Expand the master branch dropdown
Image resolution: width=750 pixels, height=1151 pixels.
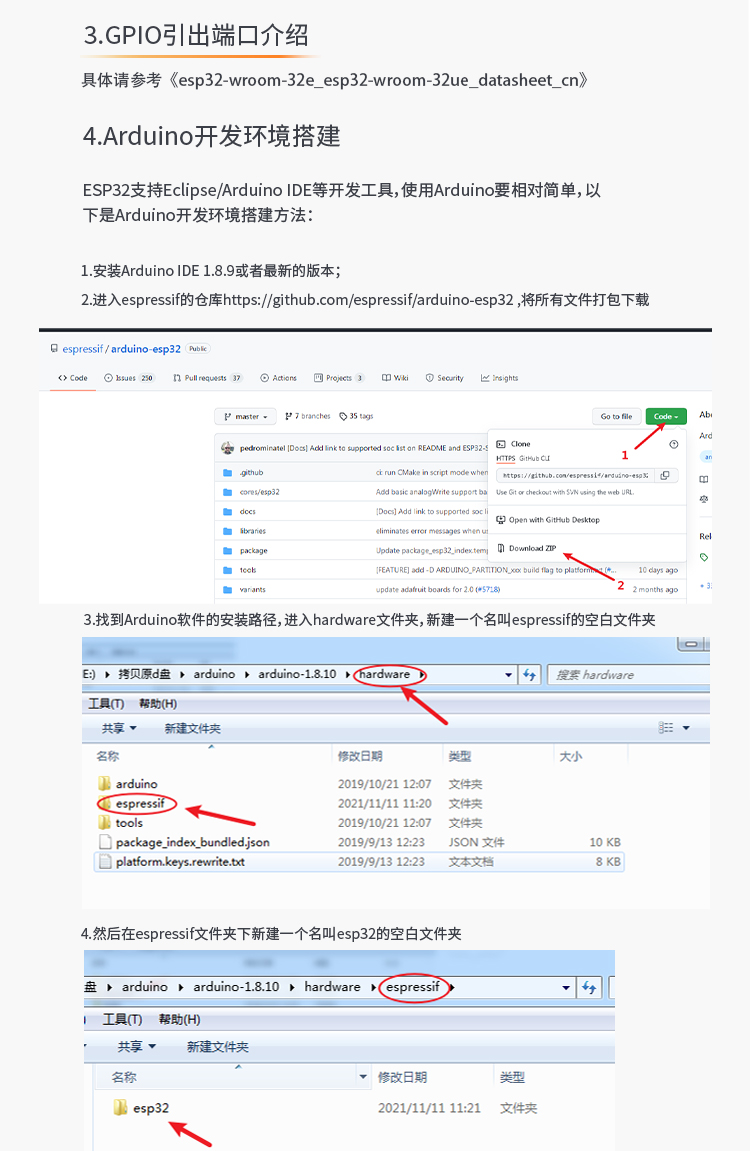click(245, 416)
